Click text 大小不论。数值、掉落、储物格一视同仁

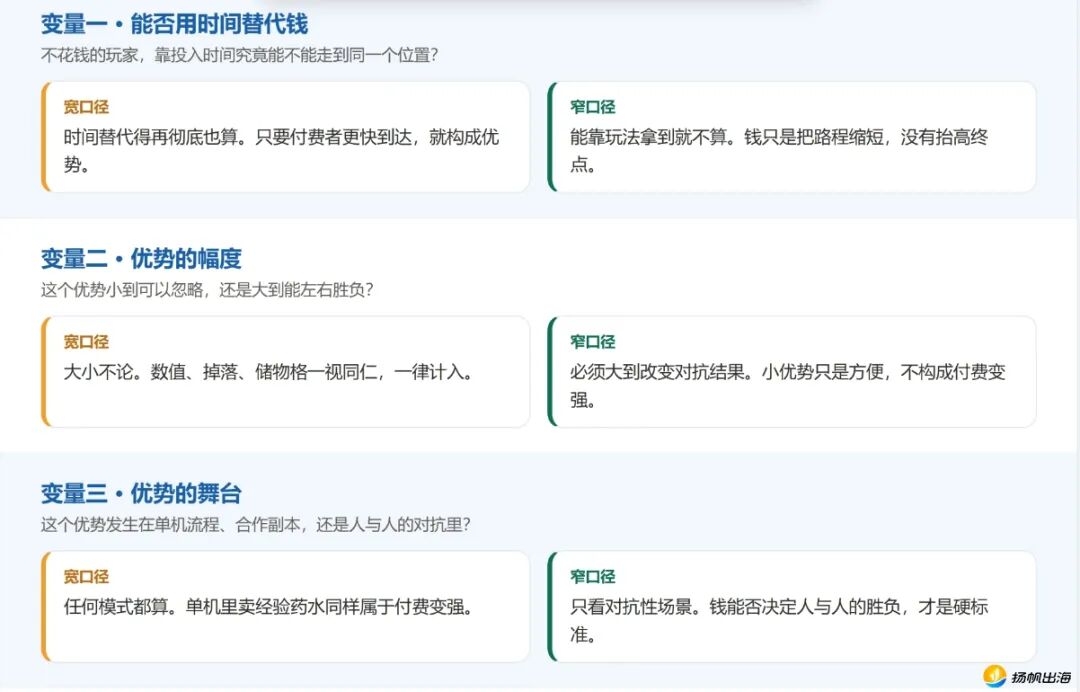pos(221,373)
